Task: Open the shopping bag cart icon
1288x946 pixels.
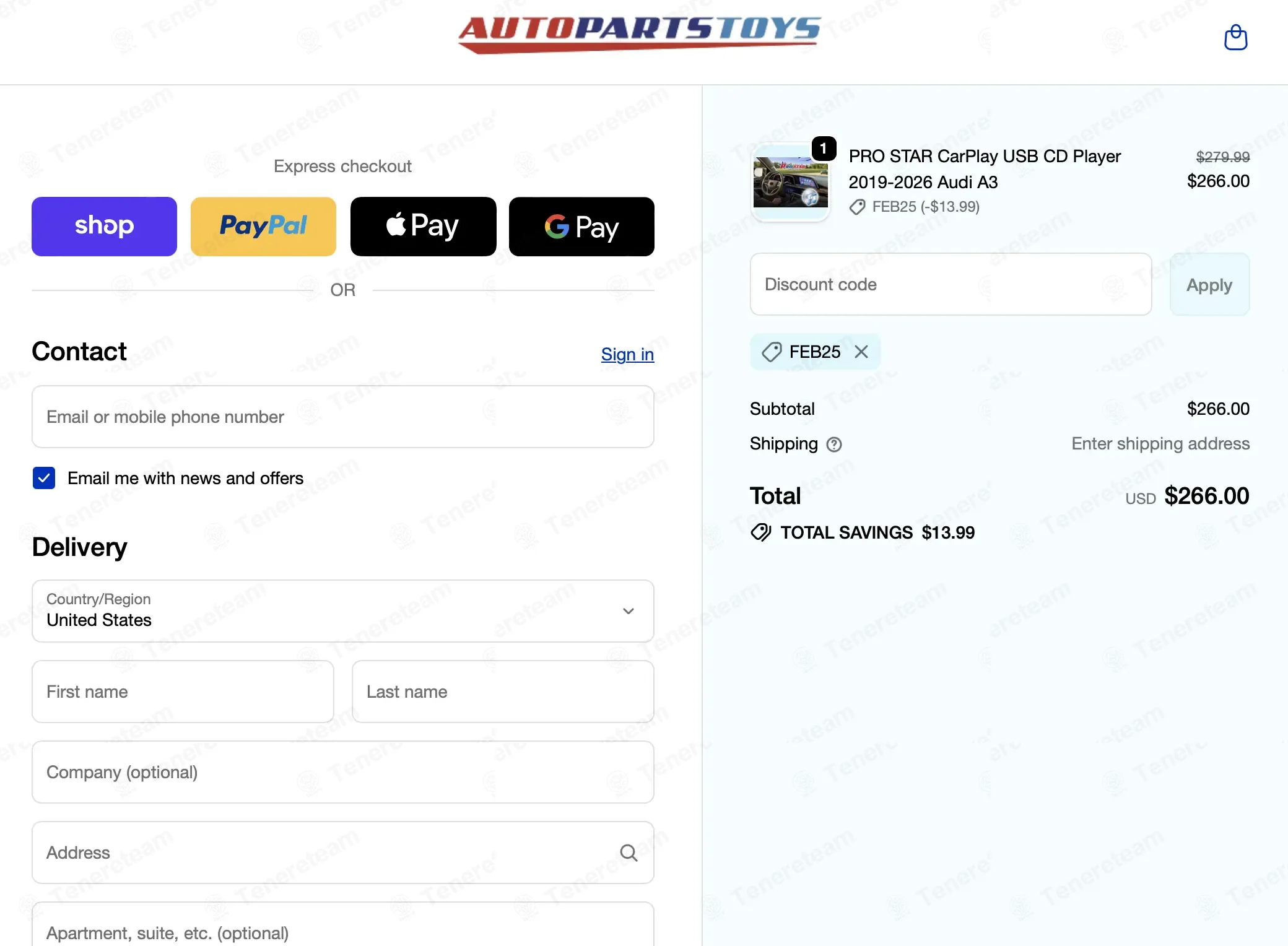Action: click(x=1235, y=38)
